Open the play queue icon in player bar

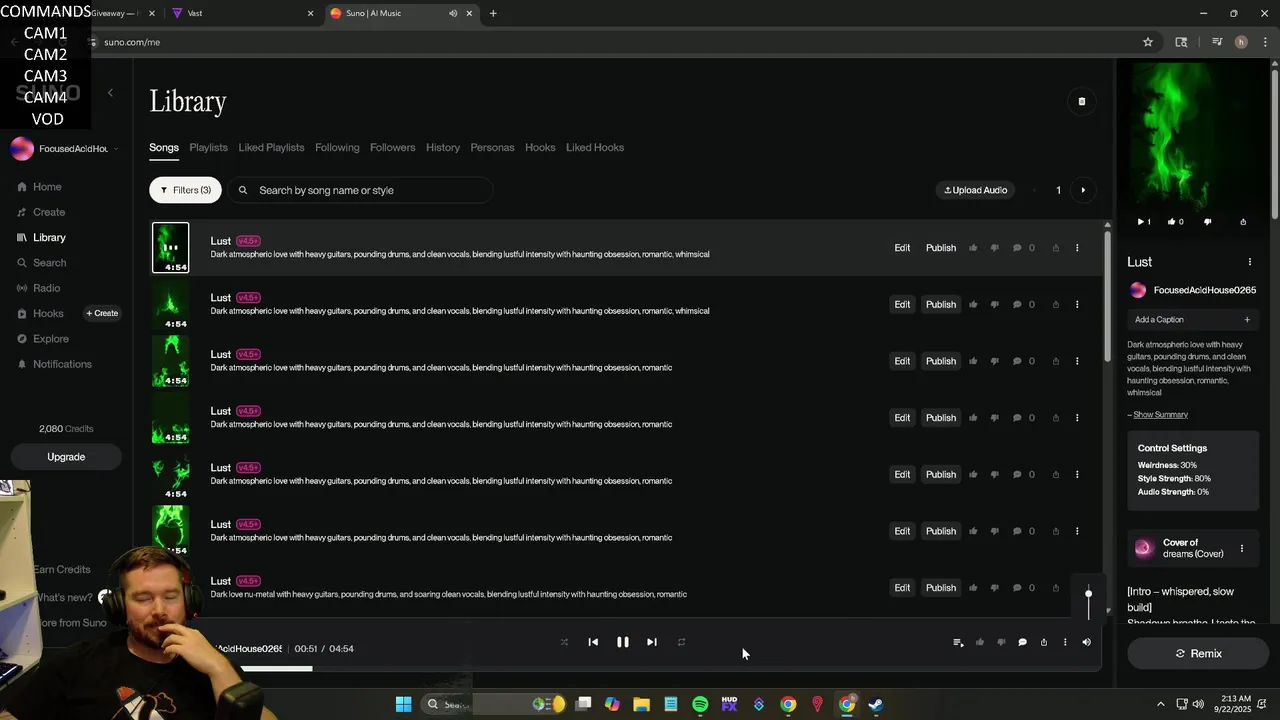(958, 642)
